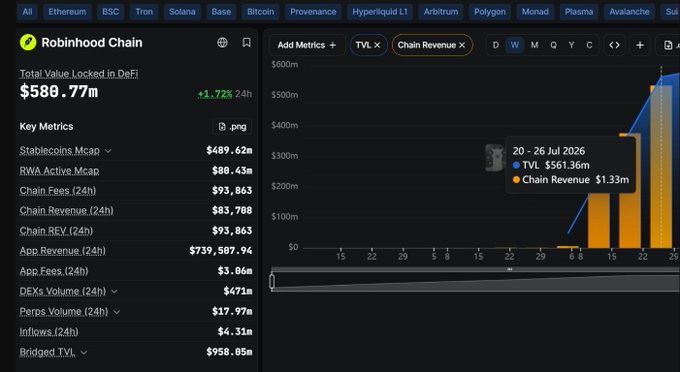Click the $580.77m TVL value
Image resolution: width=680 pixels, height=372 pixels.
pyautogui.click(x=59, y=91)
